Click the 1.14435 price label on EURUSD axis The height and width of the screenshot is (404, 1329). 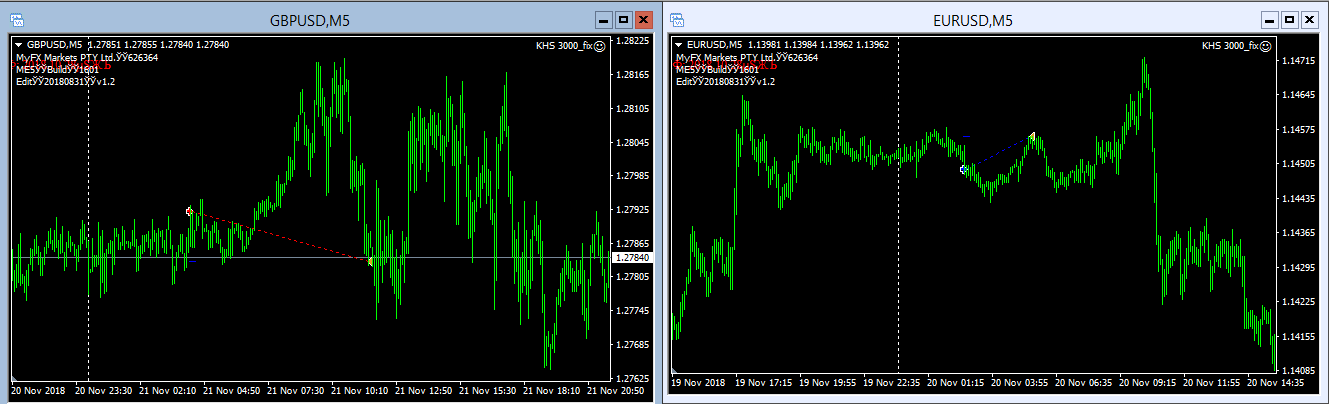[x=1299, y=199]
